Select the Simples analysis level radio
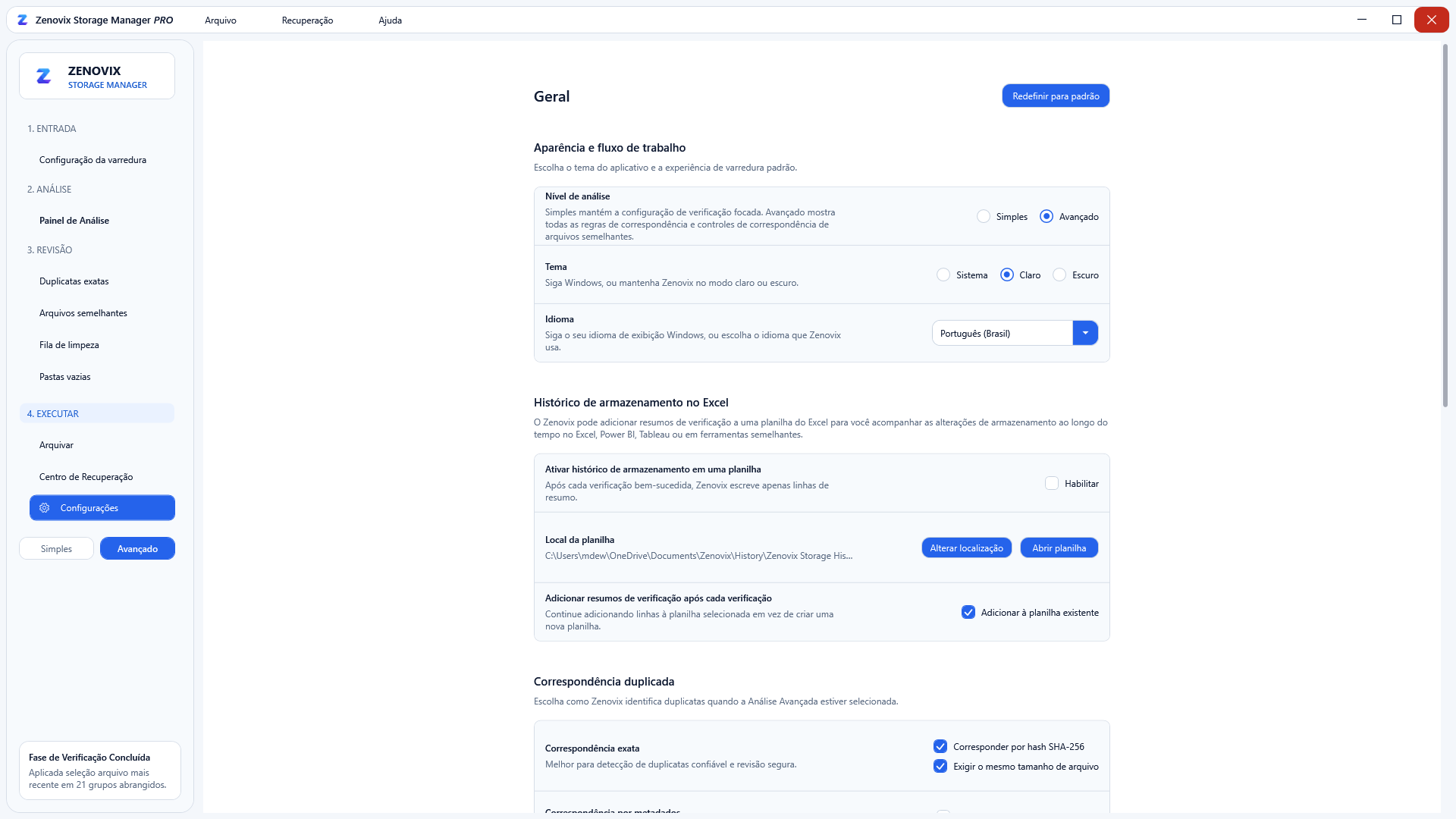 coord(984,217)
